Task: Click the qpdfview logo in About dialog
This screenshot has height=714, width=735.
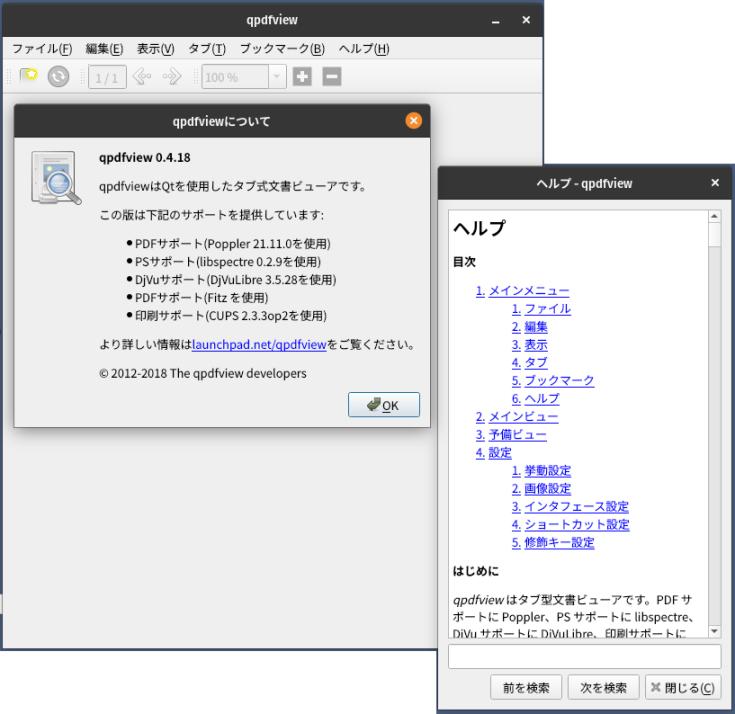Action: (56, 178)
